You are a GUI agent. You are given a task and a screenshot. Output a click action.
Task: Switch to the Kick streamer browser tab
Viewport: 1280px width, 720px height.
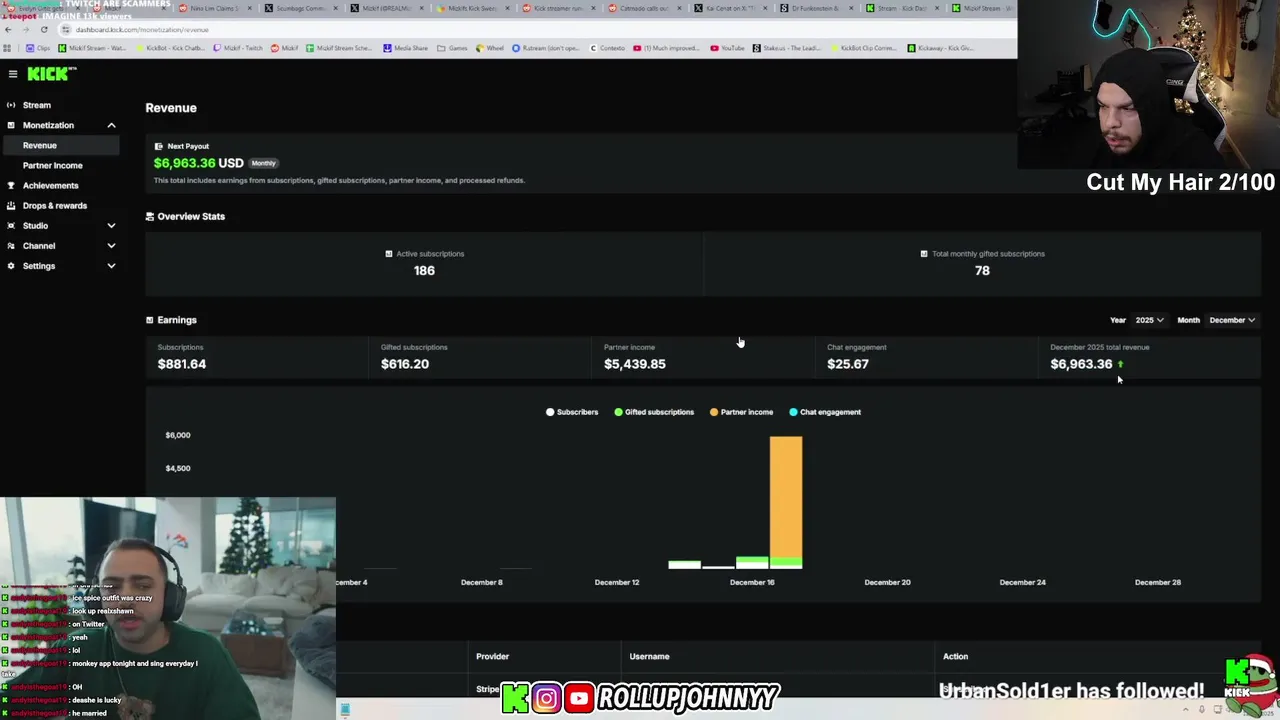tap(560, 8)
